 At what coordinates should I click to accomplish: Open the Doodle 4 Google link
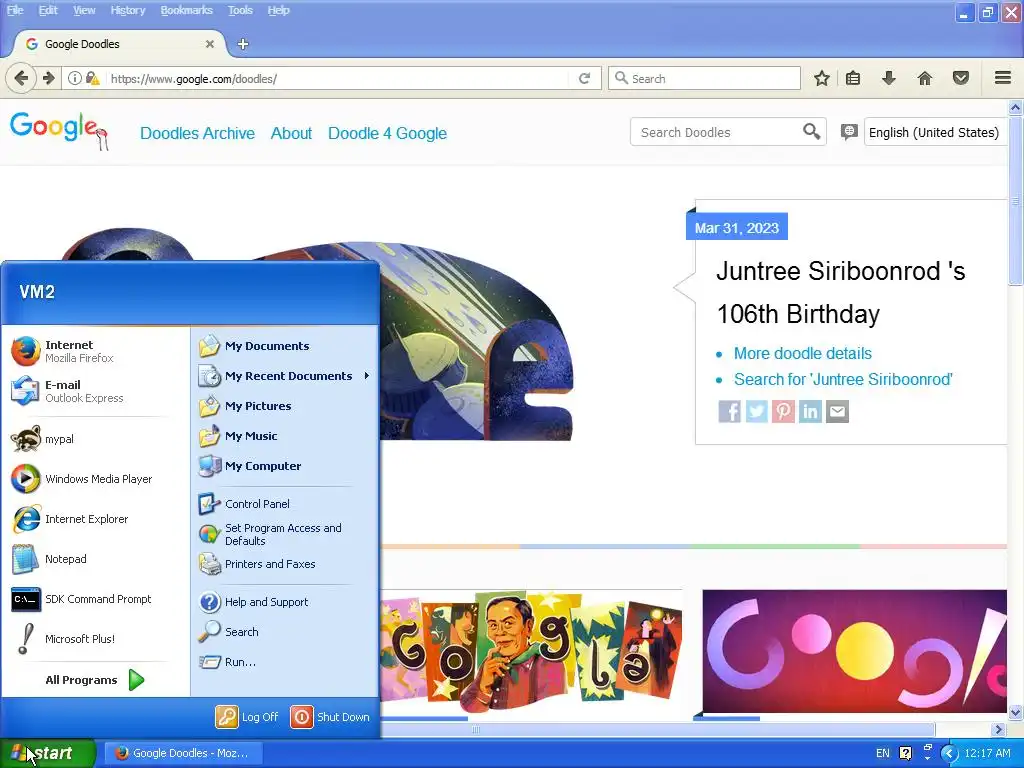(387, 133)
